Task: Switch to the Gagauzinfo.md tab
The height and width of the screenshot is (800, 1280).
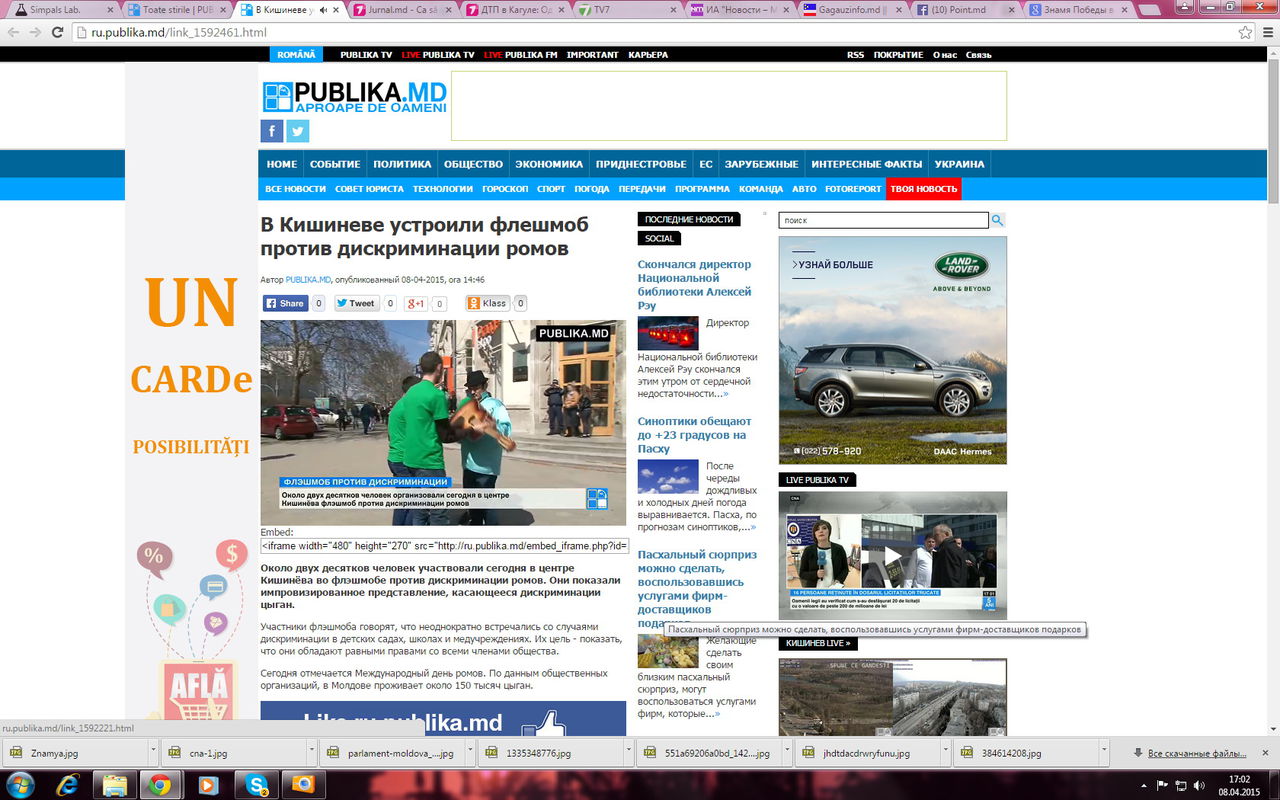Action: click(x=854, y=10)
